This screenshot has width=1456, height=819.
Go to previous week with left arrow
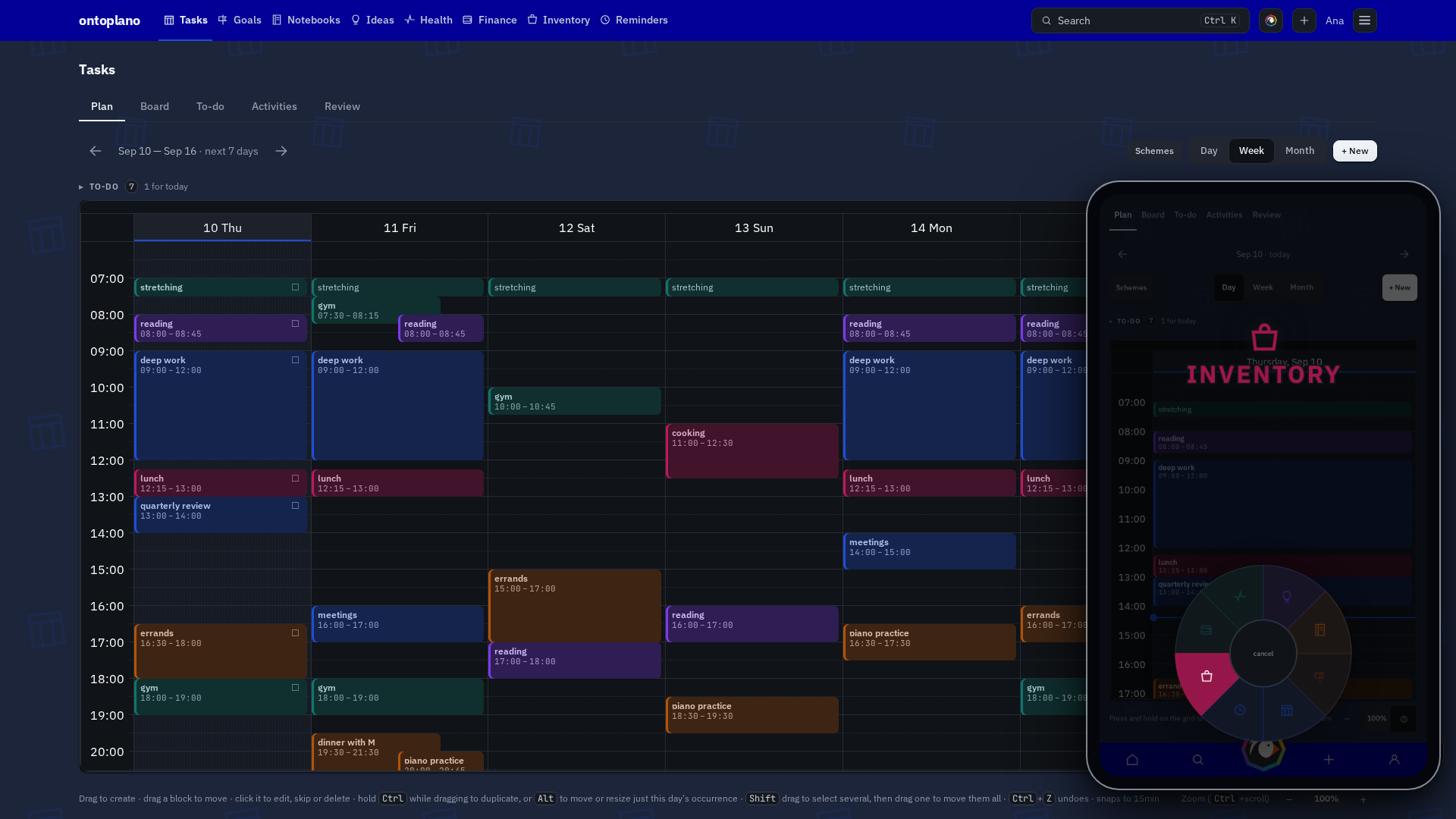(96, 151)
